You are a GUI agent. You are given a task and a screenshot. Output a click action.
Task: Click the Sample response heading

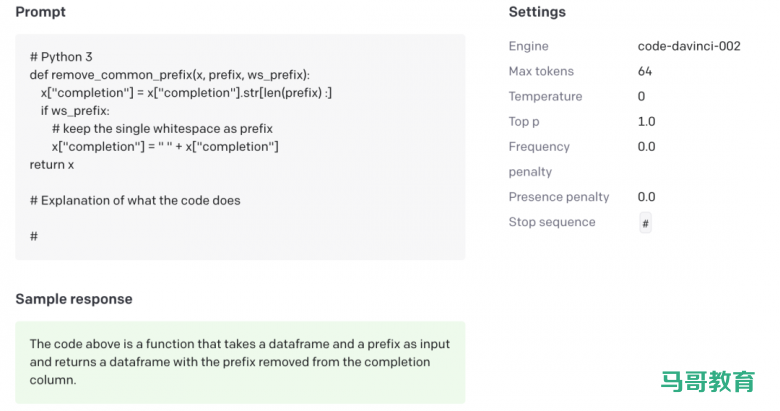point(74,299)
